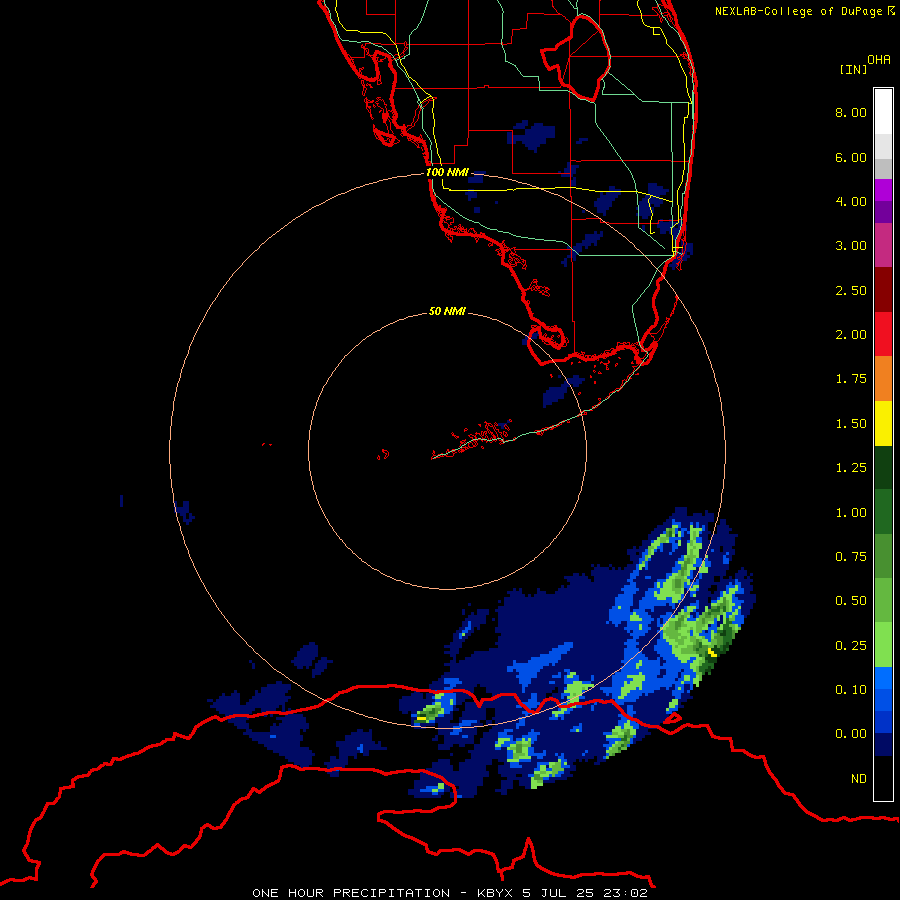Click the 4.00 legend value
The image size is (900, 900).
point(851,201)
